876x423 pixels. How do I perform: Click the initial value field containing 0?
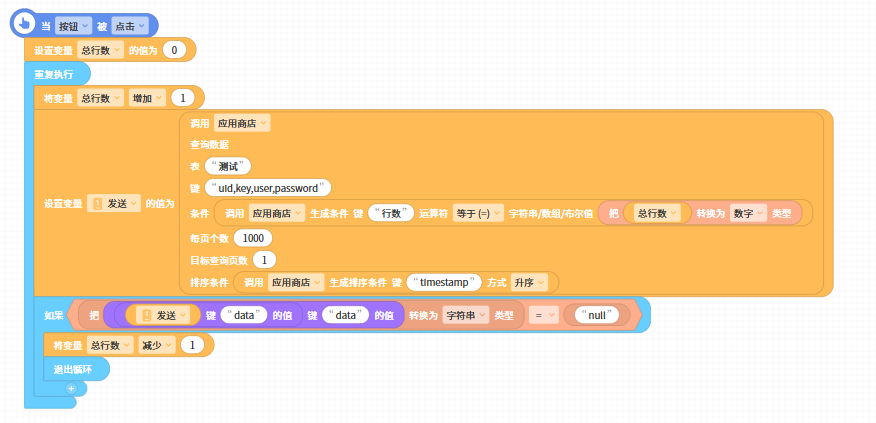(x=174, y=50)
